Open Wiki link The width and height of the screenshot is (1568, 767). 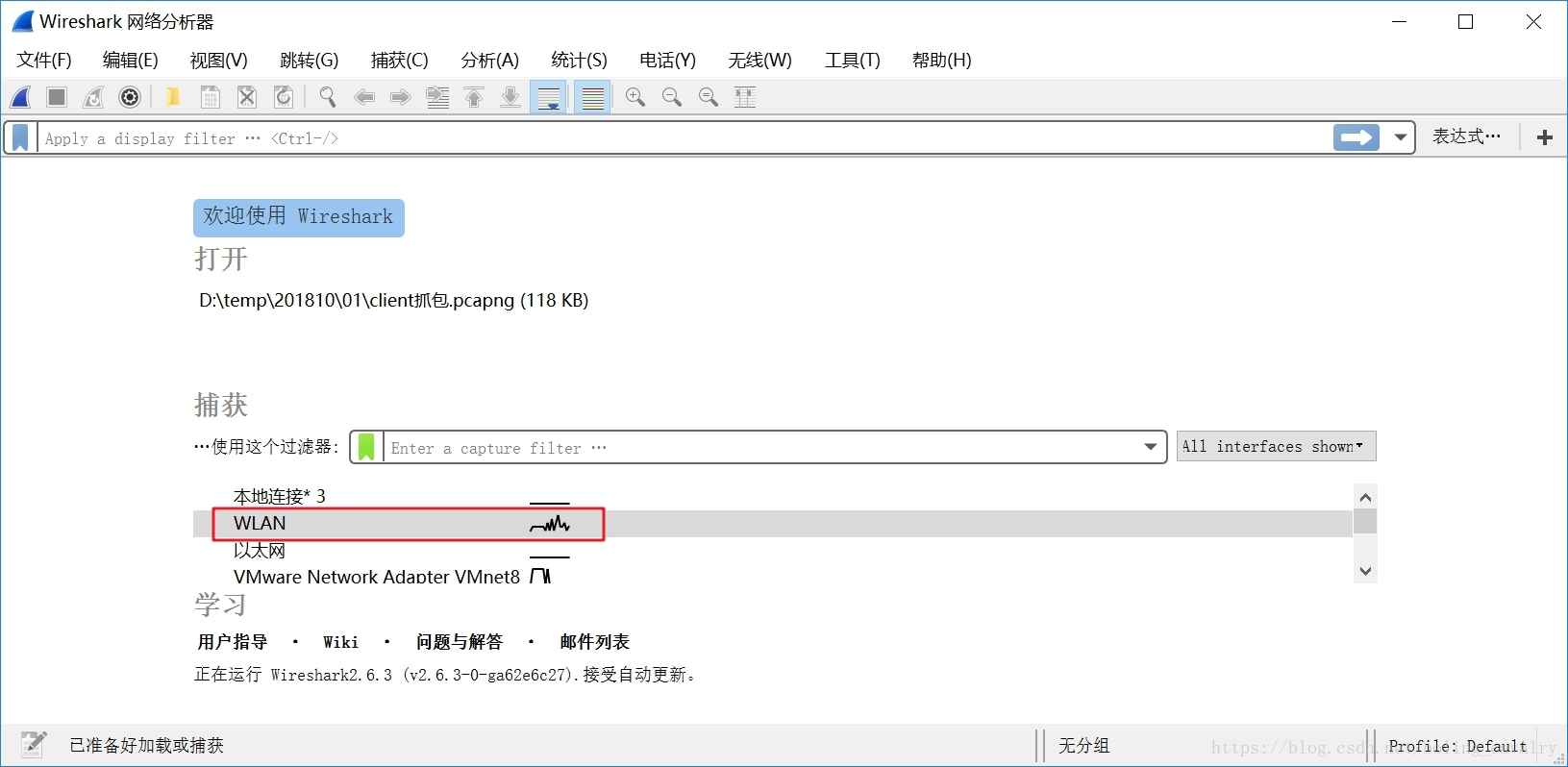(x=340, y=642)
